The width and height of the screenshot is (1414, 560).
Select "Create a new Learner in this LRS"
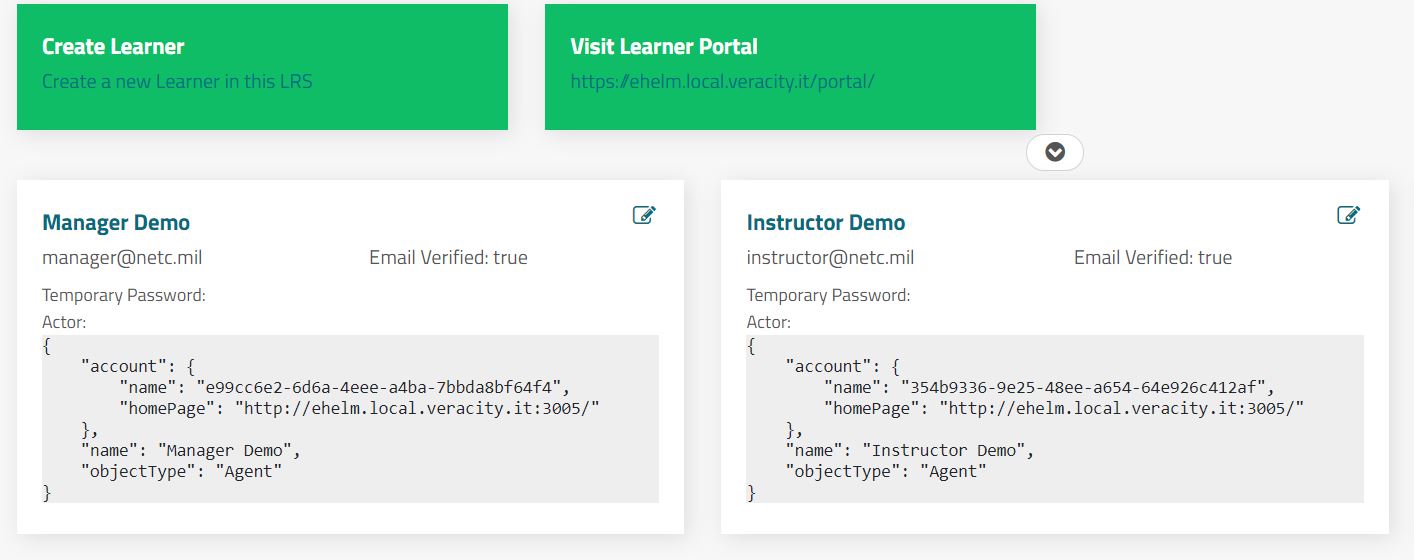pyautogui.click(x=177, y=81)
